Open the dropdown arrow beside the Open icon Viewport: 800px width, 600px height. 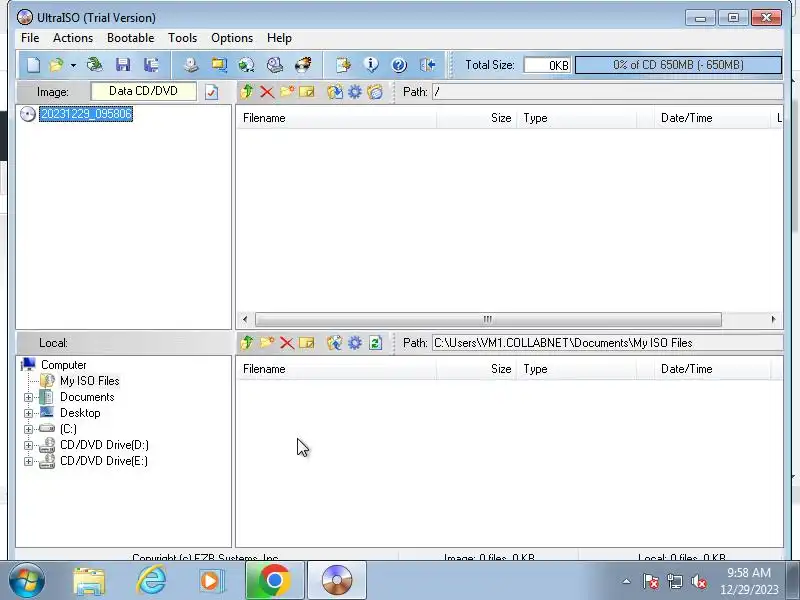coord(73,65)
